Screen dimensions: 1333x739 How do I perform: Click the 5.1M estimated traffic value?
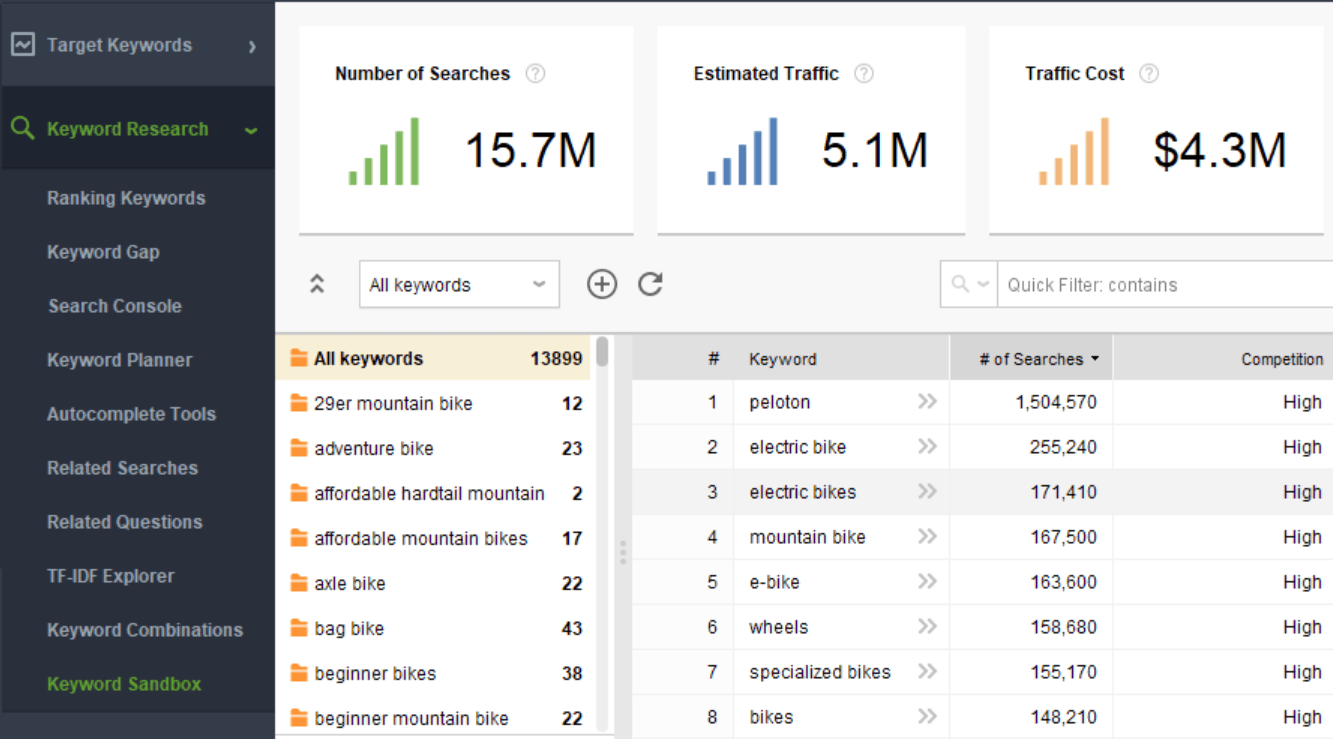point(875,151)
